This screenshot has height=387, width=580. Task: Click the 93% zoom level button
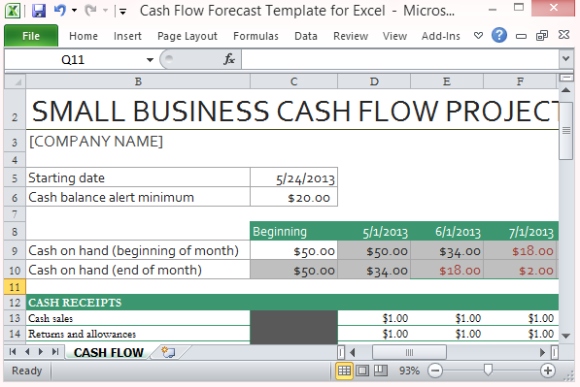409,370
